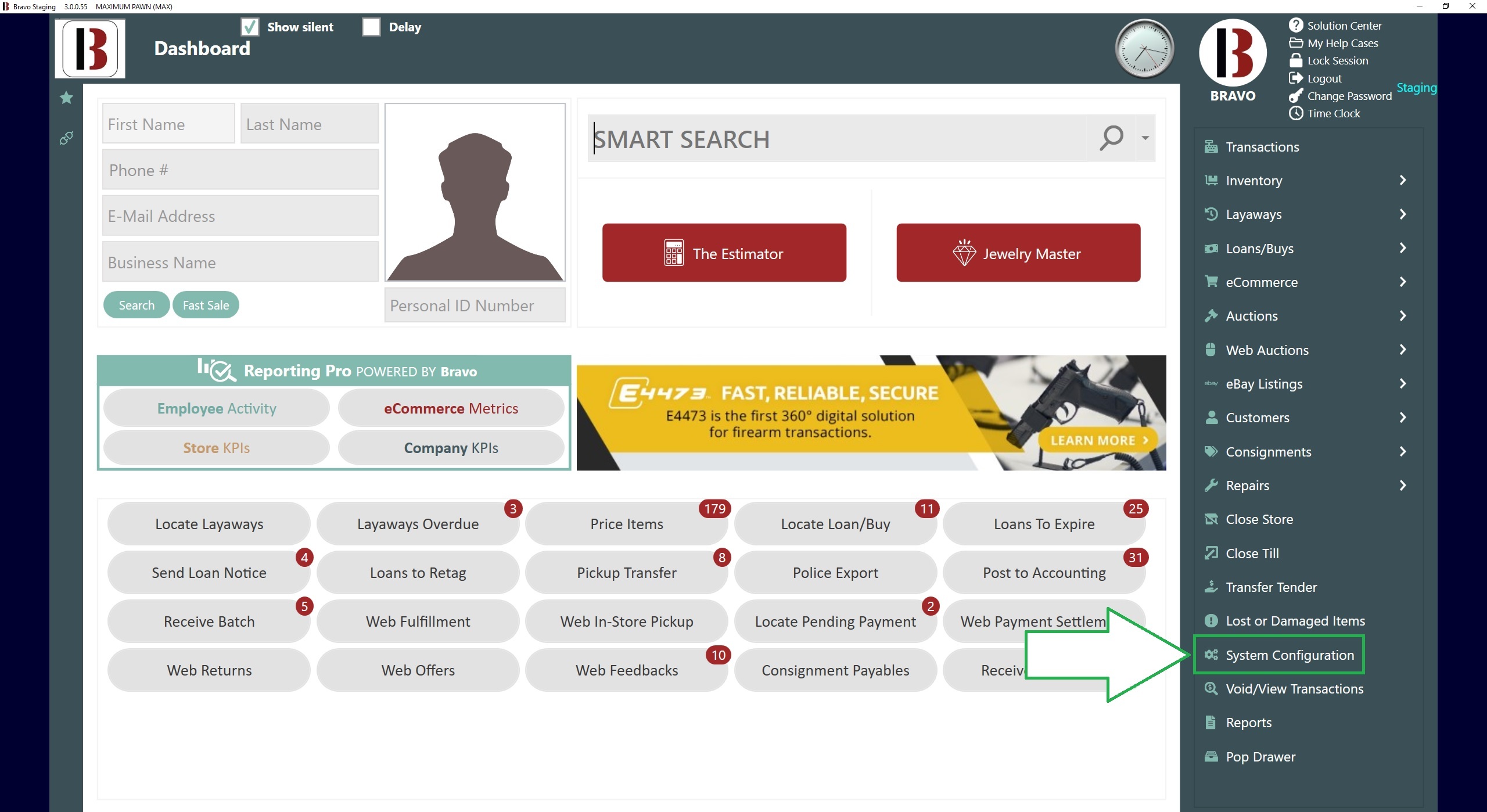Click the eCommerce cart icon

(1211, 282)
